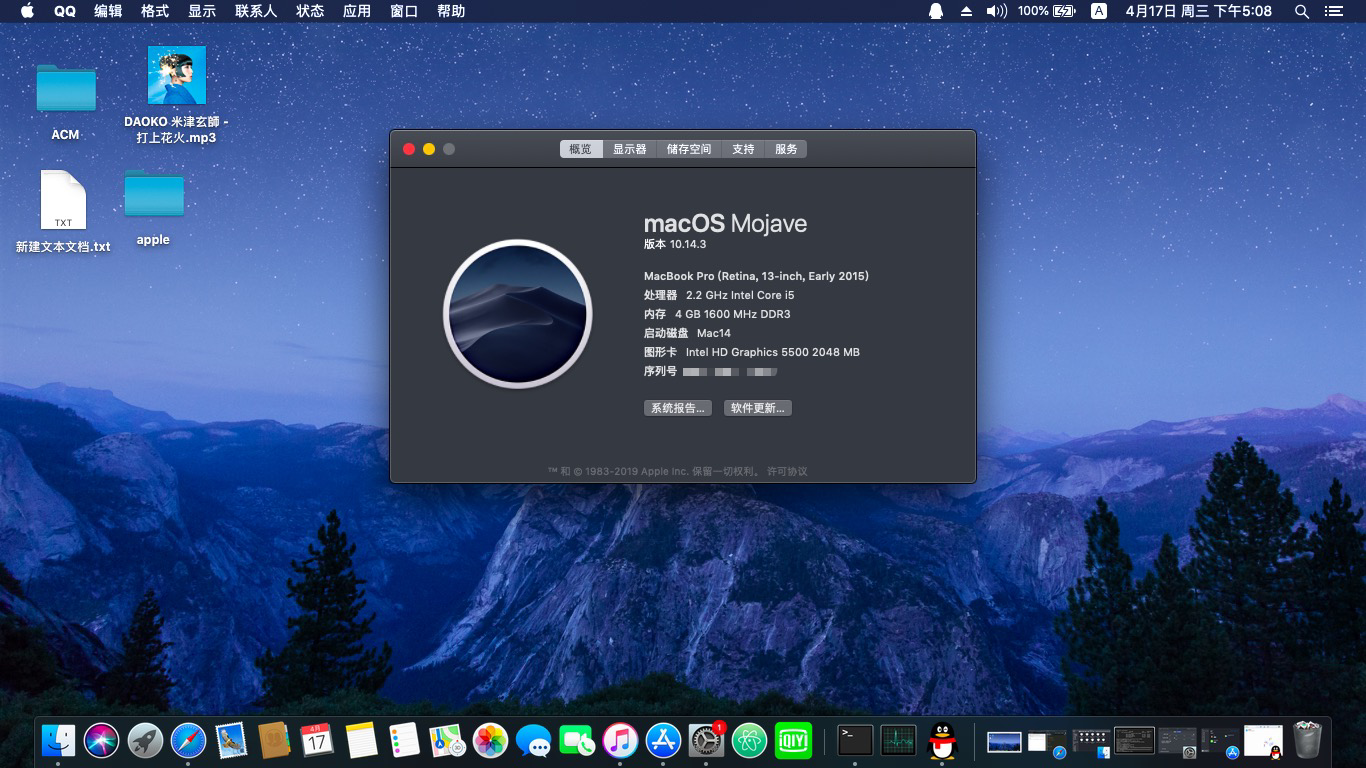Viewport: 1366px width, 768px height.
Task: Open Notification Center list icon
Action: pyautogui.click(x=1333, y=11)
